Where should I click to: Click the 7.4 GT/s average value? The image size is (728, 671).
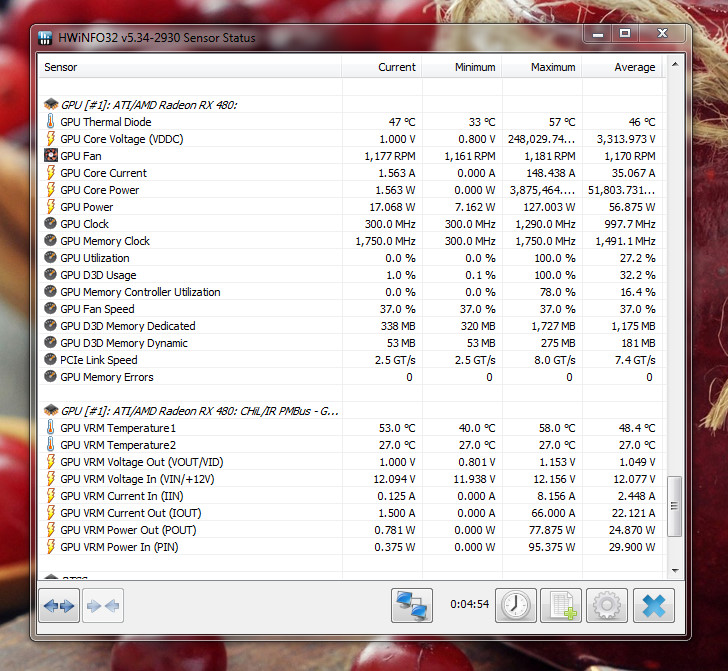click(x=635, y=360)
